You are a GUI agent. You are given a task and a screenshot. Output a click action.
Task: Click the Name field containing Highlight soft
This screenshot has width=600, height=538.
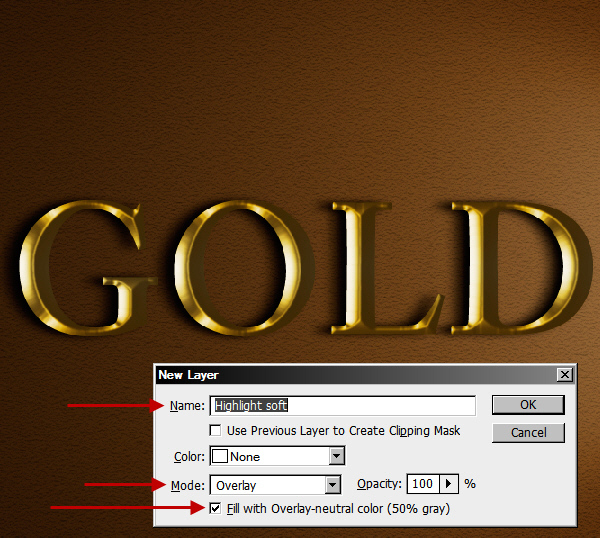click(x=342, y=406)
